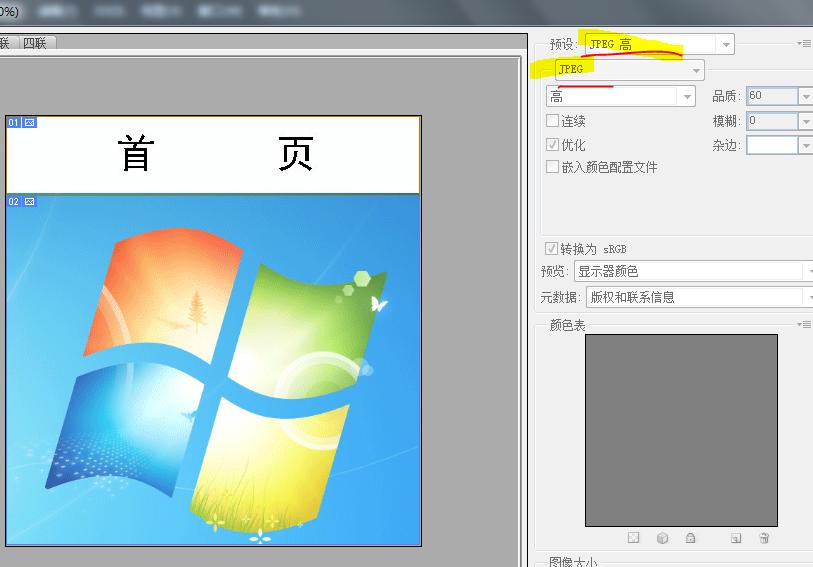Click the web-shift cube icon under color table
This screenshot has width=813, height=567.
(662, 538)
